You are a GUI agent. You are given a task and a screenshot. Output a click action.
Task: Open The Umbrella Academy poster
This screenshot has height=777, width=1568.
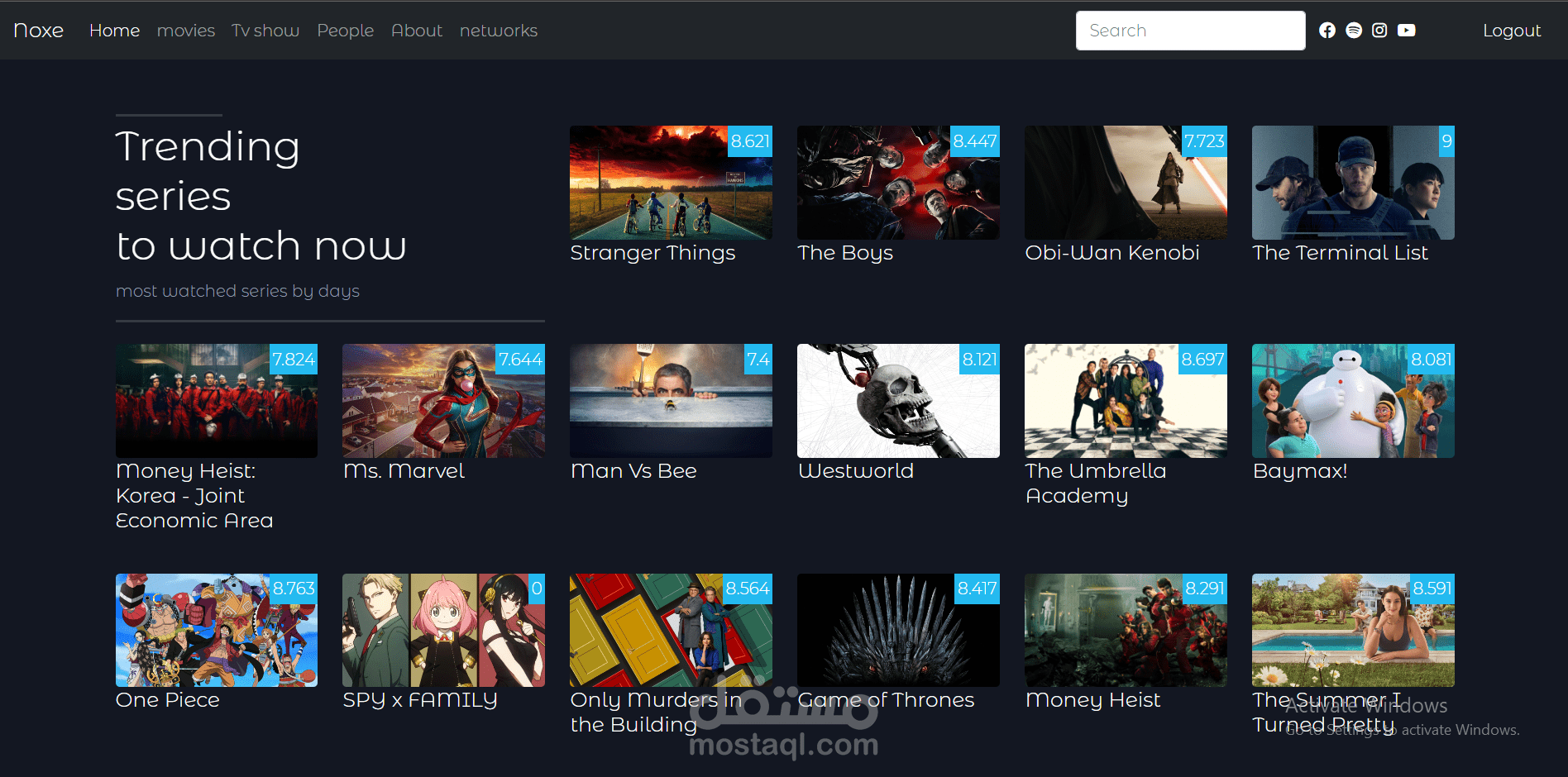[x=1126, y=401]
